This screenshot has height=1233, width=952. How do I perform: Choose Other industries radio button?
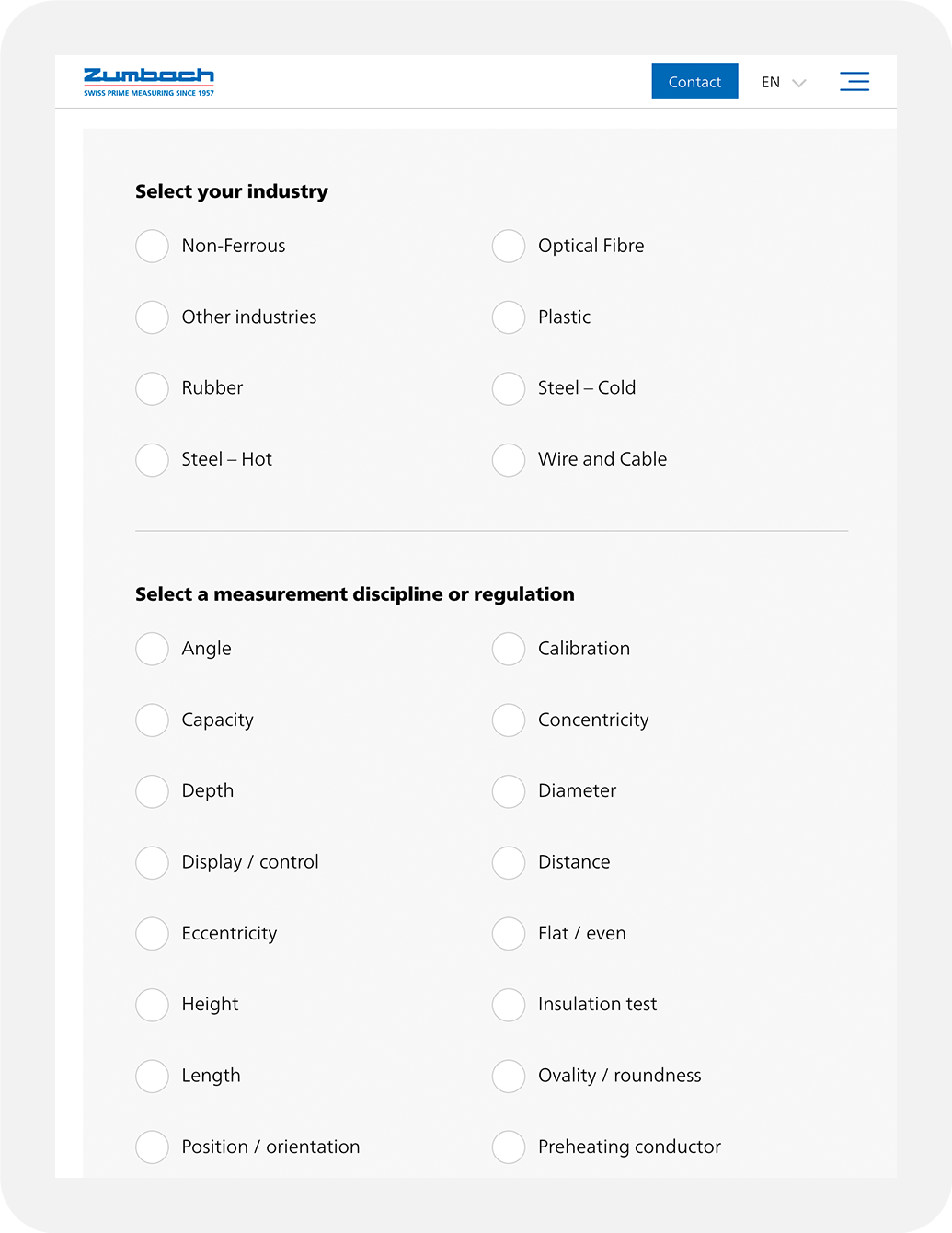153,317
